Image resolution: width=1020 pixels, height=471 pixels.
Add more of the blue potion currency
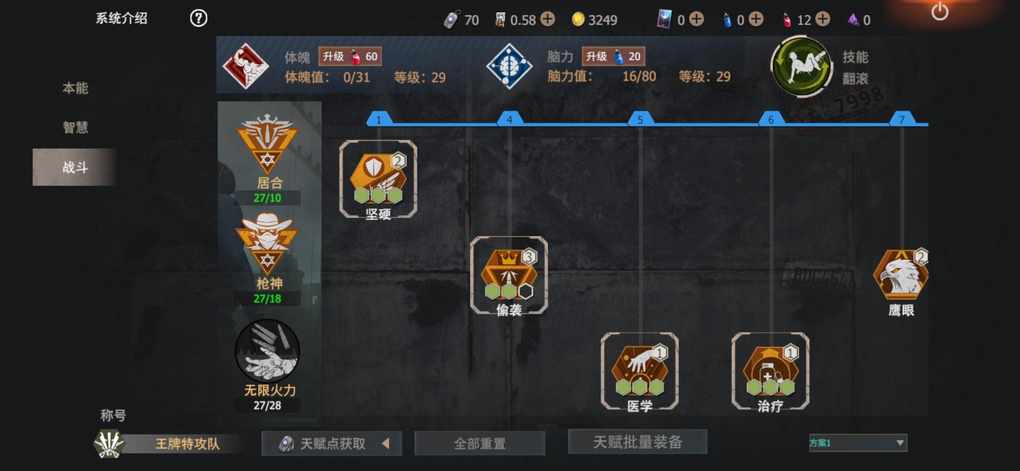(x=756, y=20)
